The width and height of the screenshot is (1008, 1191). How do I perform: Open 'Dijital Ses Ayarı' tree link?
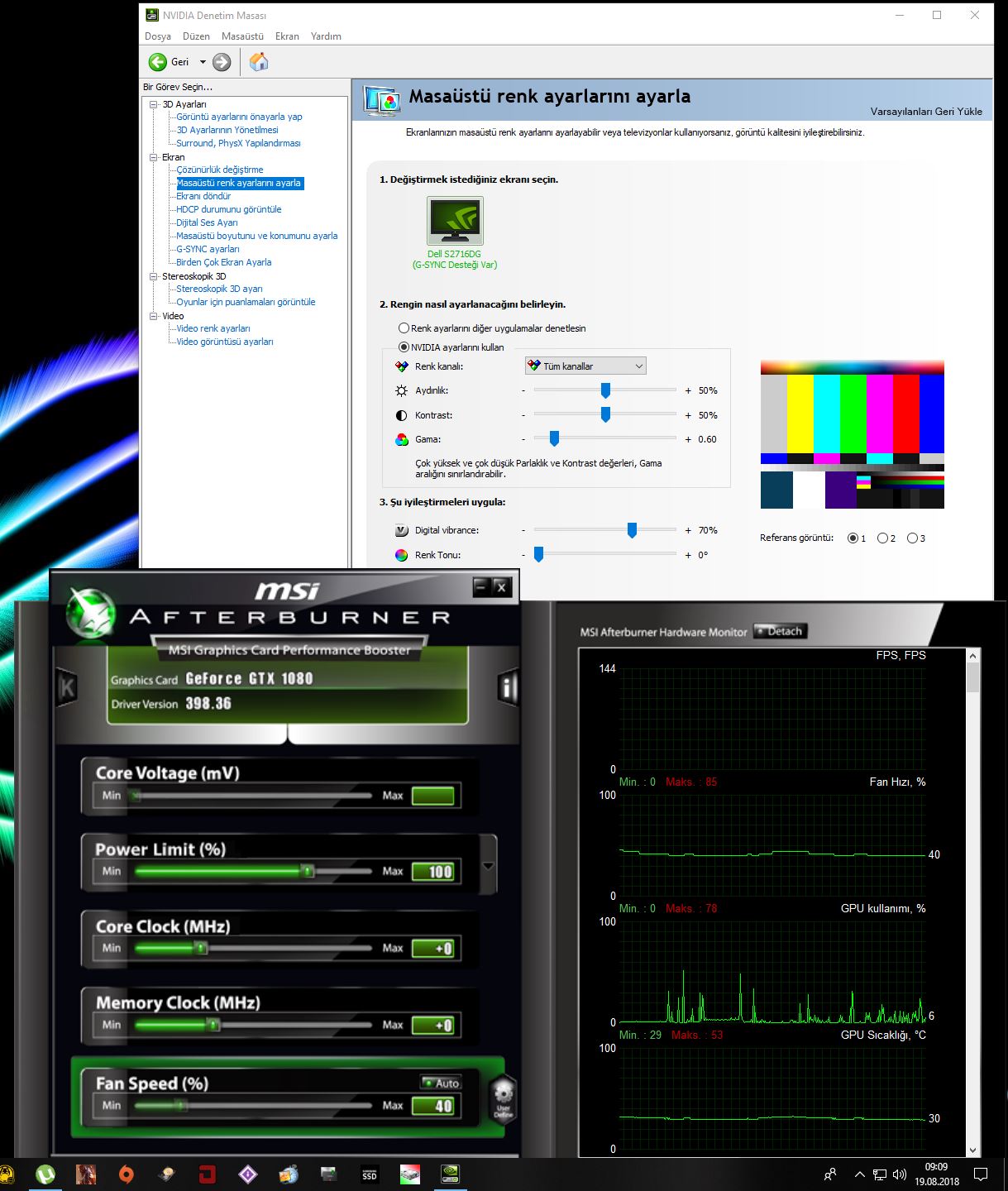(207, 222)
